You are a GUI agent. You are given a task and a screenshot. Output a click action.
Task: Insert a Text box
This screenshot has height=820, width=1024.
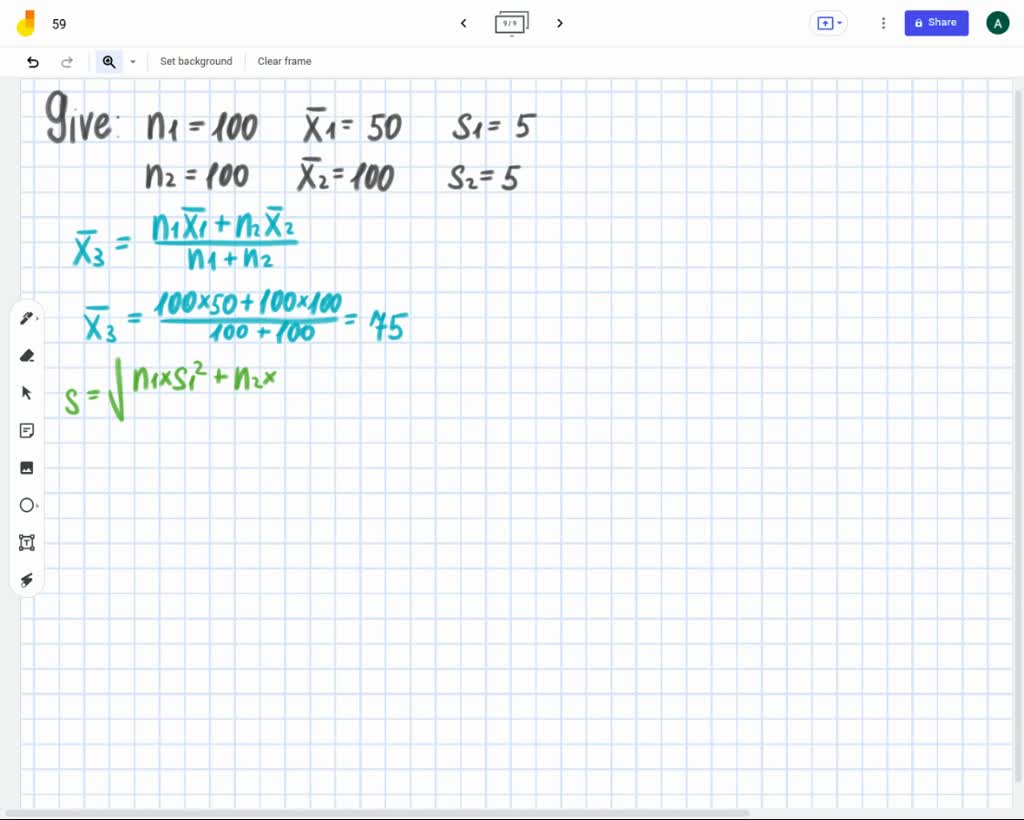click(27, 542)
